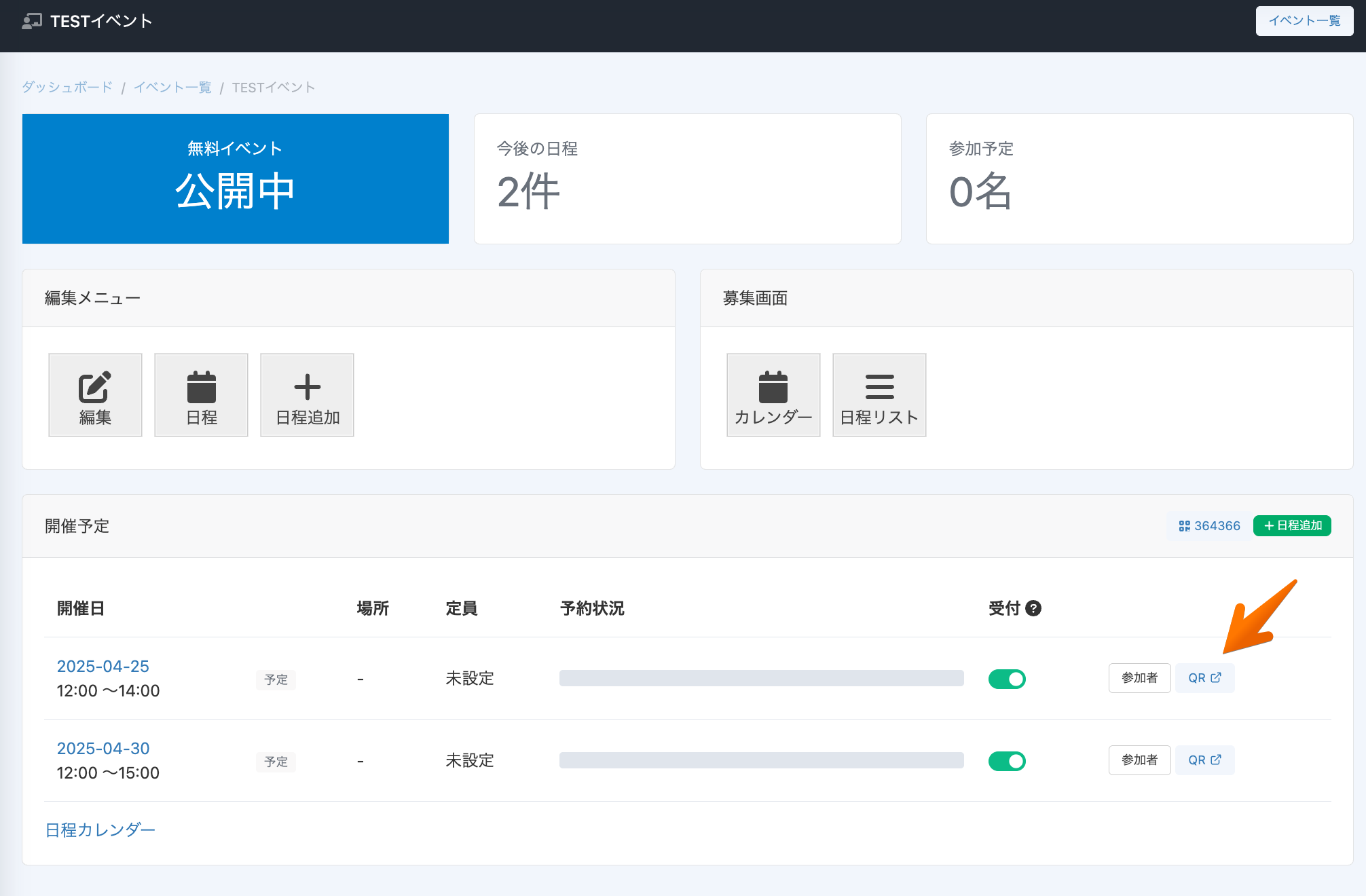
Task: Click the 参加予定 0名 card
Action: [x=1140, y=179]
